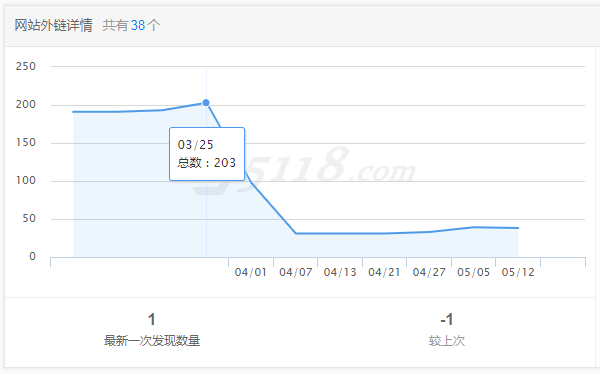This screenshot has width=600, height=374.
Task: Click the 50 y-axis label
Action: pyautogui.click(x=29, y=219)
